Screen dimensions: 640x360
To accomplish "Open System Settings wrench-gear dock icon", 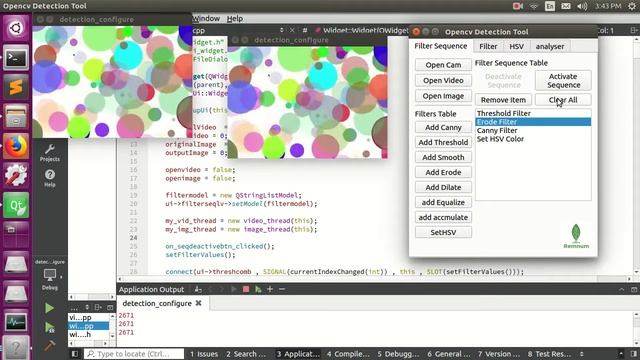I will tap(16, 175).
